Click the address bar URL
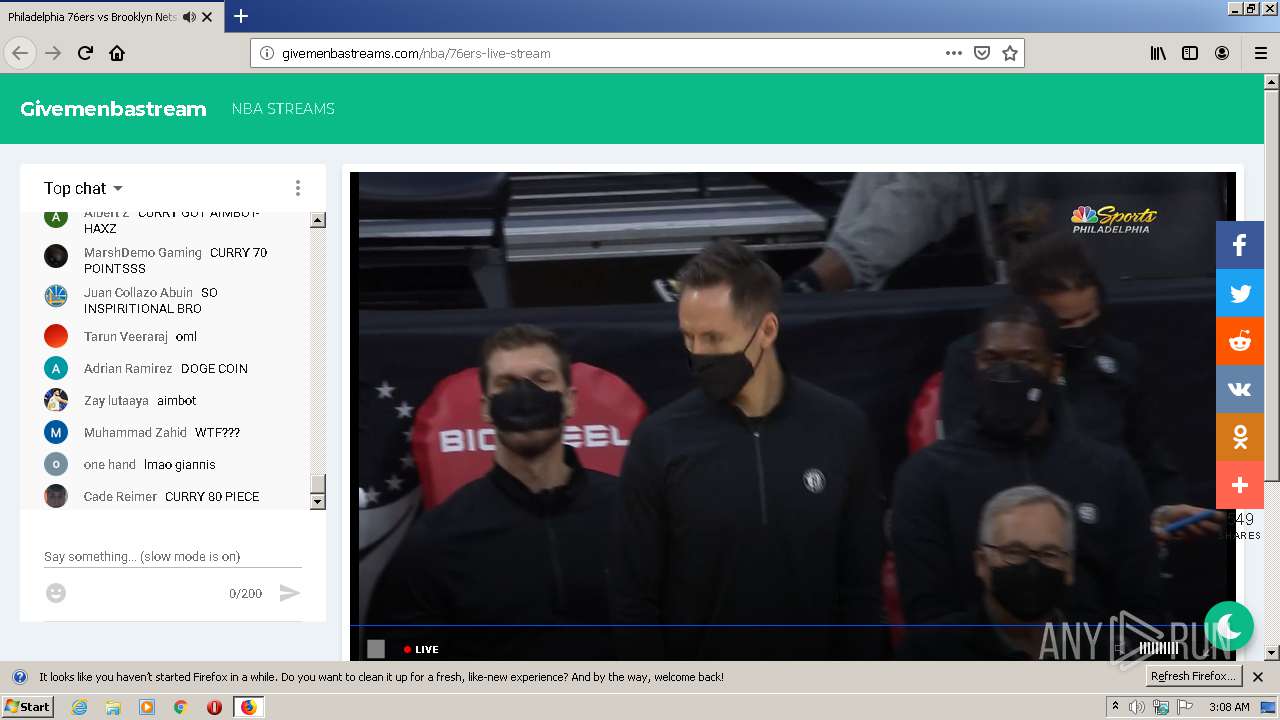This screenshot has width=1280, height=720. (416, 53)
